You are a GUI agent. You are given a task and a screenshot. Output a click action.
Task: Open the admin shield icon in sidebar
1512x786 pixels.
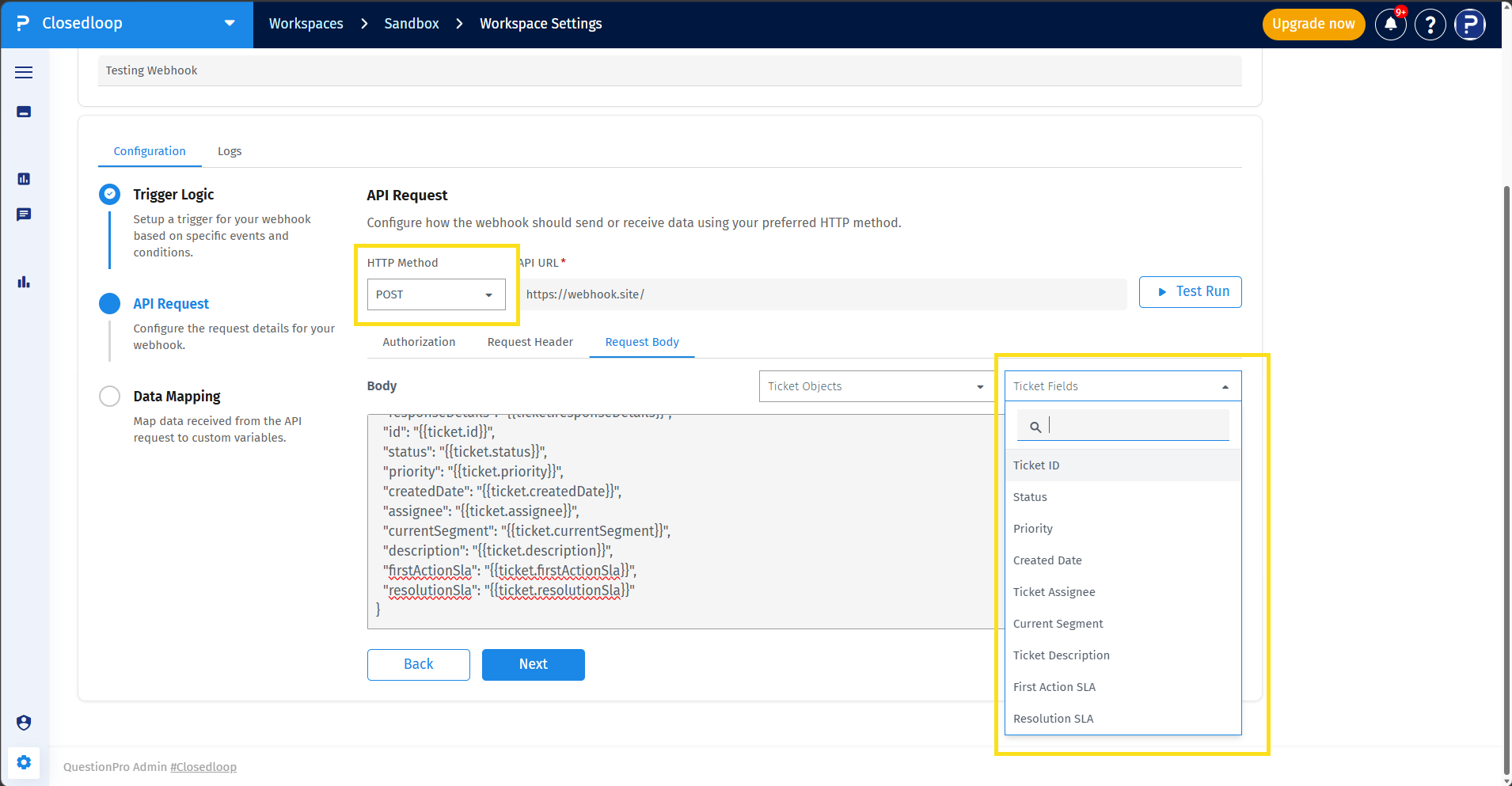24,723
